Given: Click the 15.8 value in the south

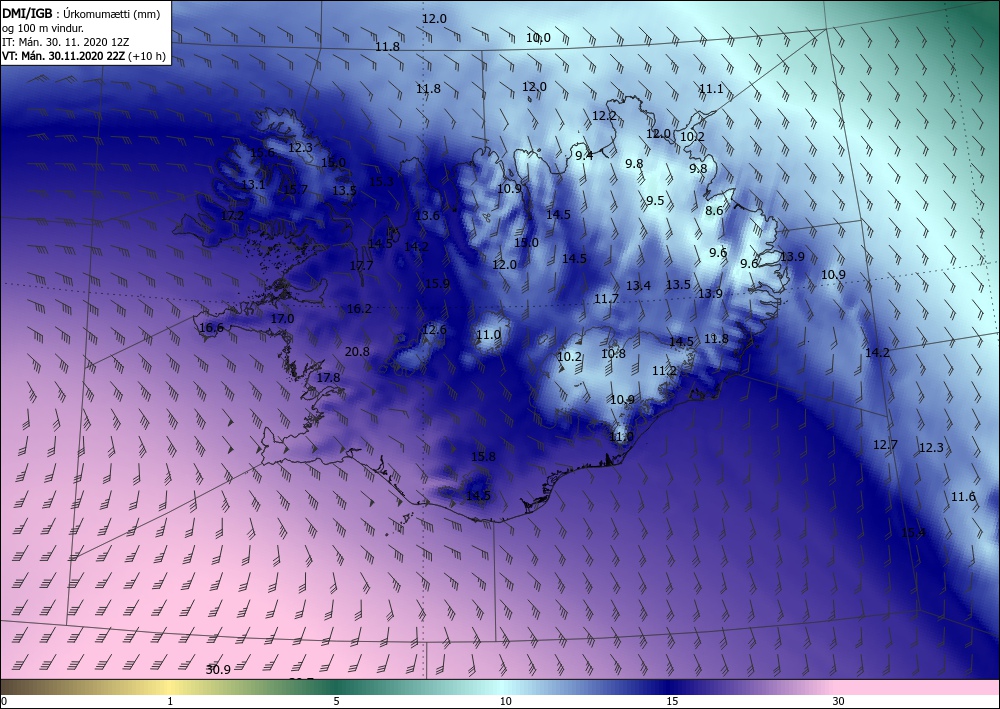Looking at the screenshot, I should pos(483,457).
